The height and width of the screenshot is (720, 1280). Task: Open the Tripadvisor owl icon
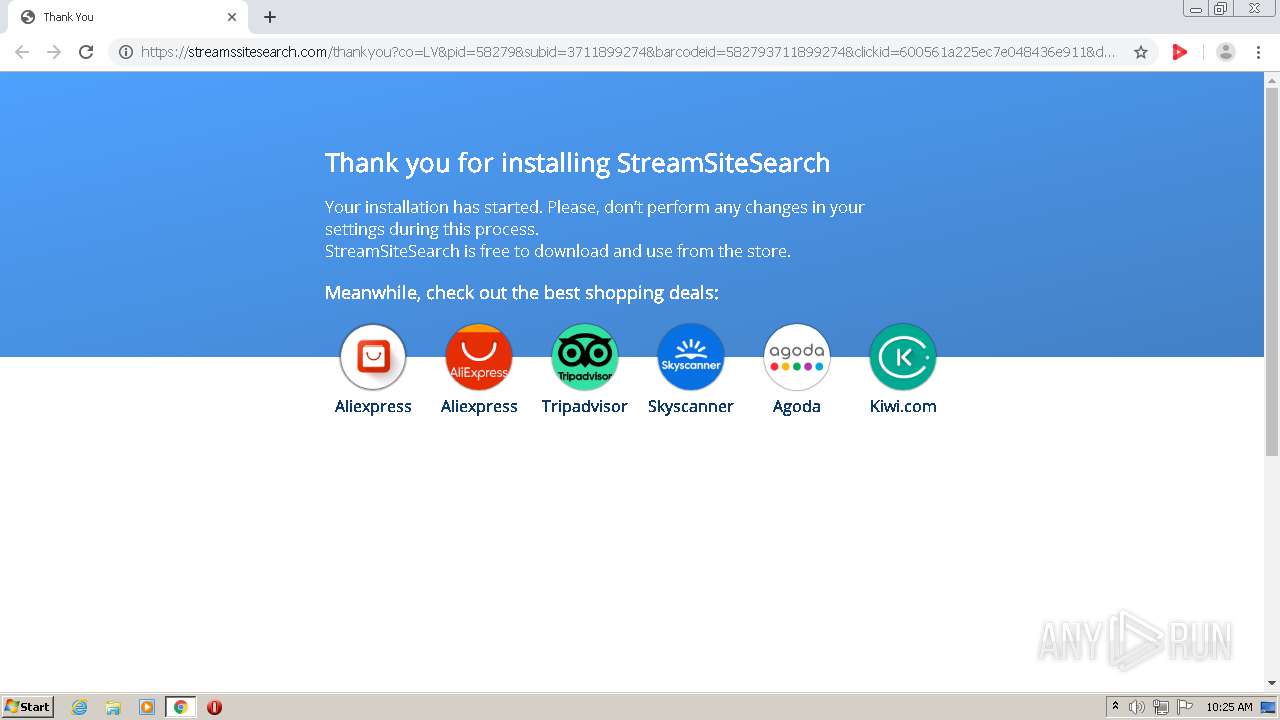585,357
